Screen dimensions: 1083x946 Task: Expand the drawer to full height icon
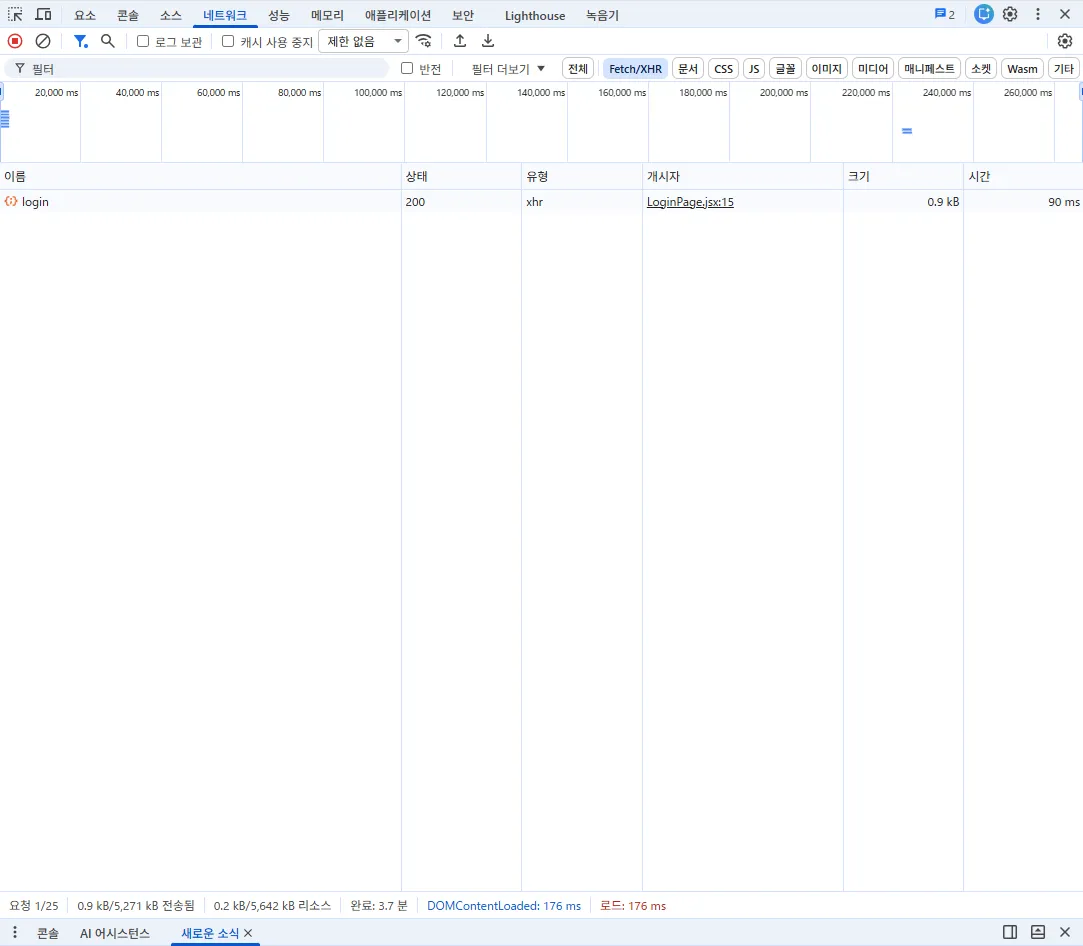coord(1037,932)
